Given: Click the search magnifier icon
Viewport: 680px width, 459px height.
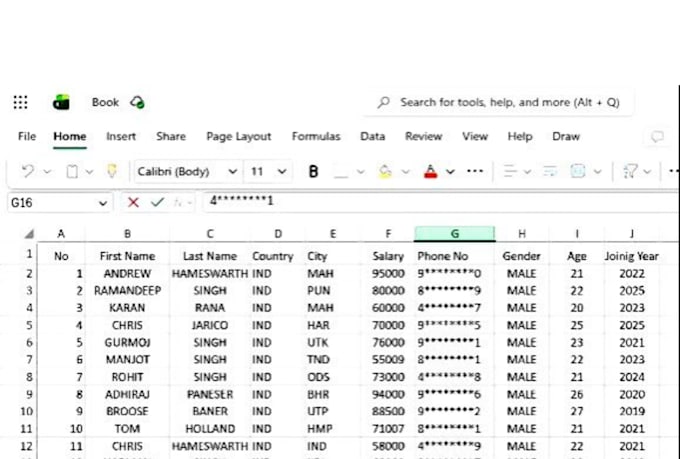Looking at the screenshot, I should [x=383, y=102].
